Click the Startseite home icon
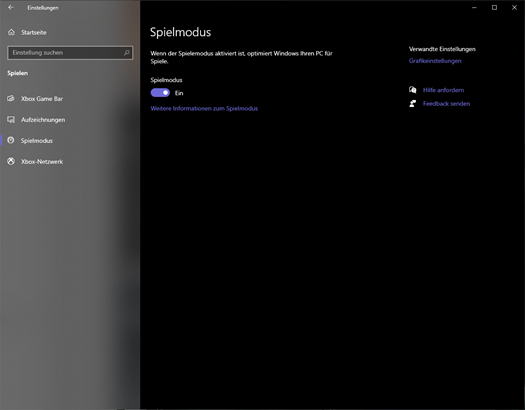Viewport: 525px width, 410px height. tap(11, 32)
